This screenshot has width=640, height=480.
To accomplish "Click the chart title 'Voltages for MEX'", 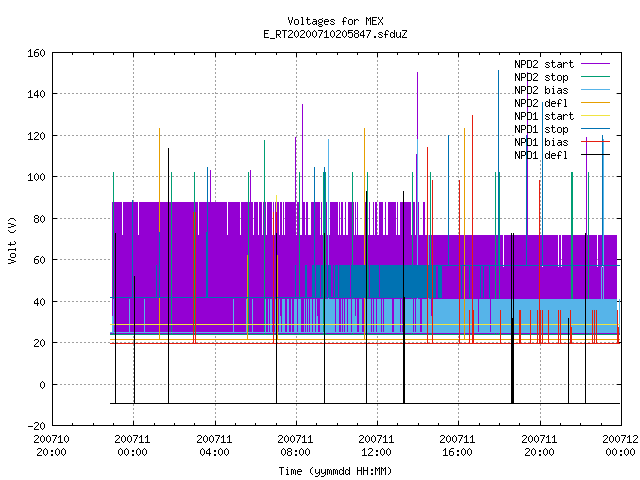I will click(335, 21).
